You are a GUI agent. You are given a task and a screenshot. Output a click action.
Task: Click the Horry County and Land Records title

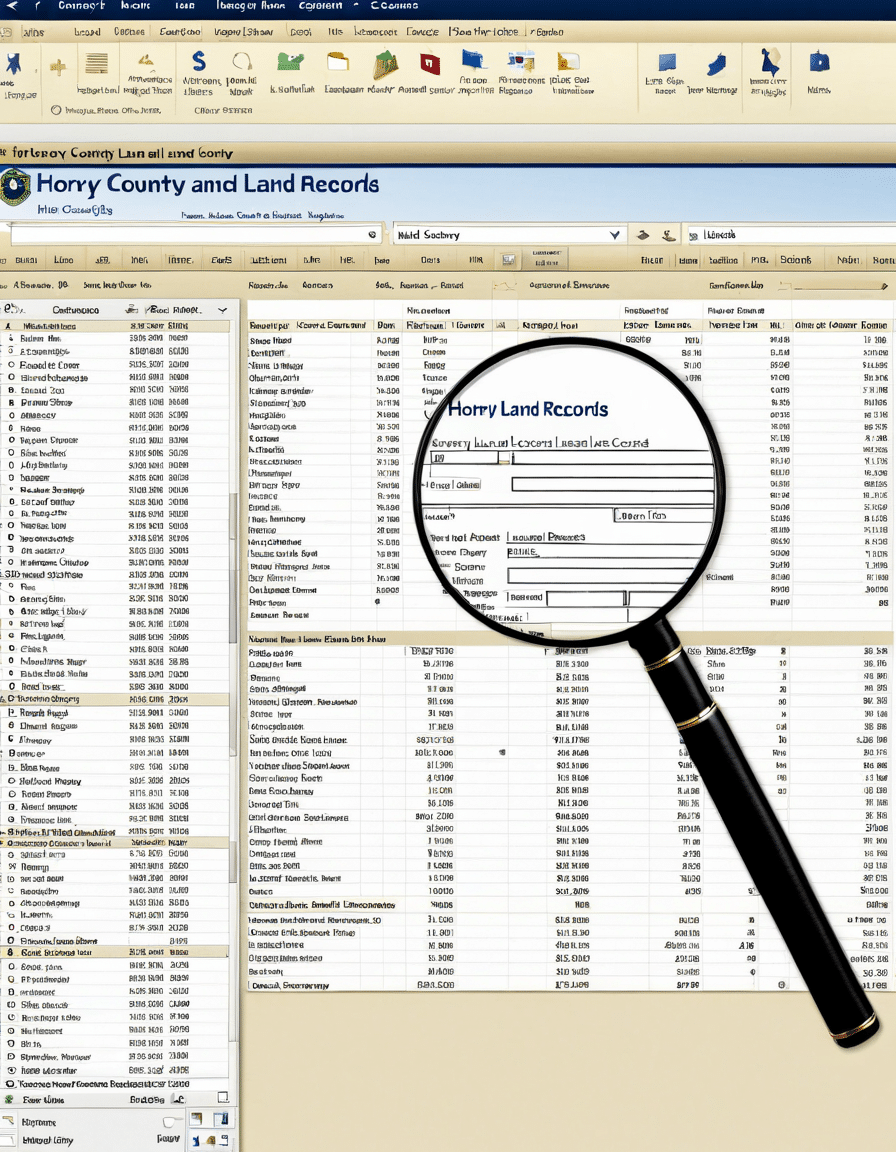tap(208, 184)
